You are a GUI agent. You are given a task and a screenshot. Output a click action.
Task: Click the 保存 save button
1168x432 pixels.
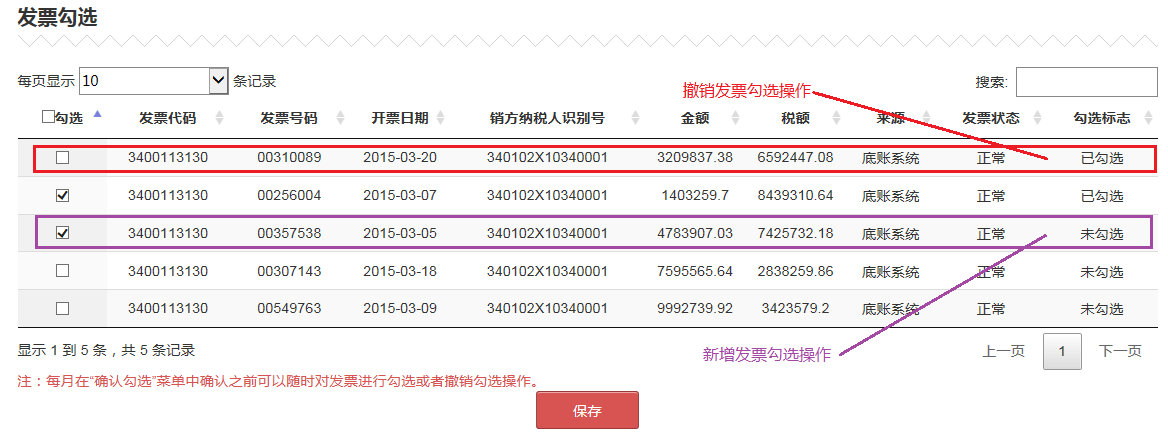[587, 410]
